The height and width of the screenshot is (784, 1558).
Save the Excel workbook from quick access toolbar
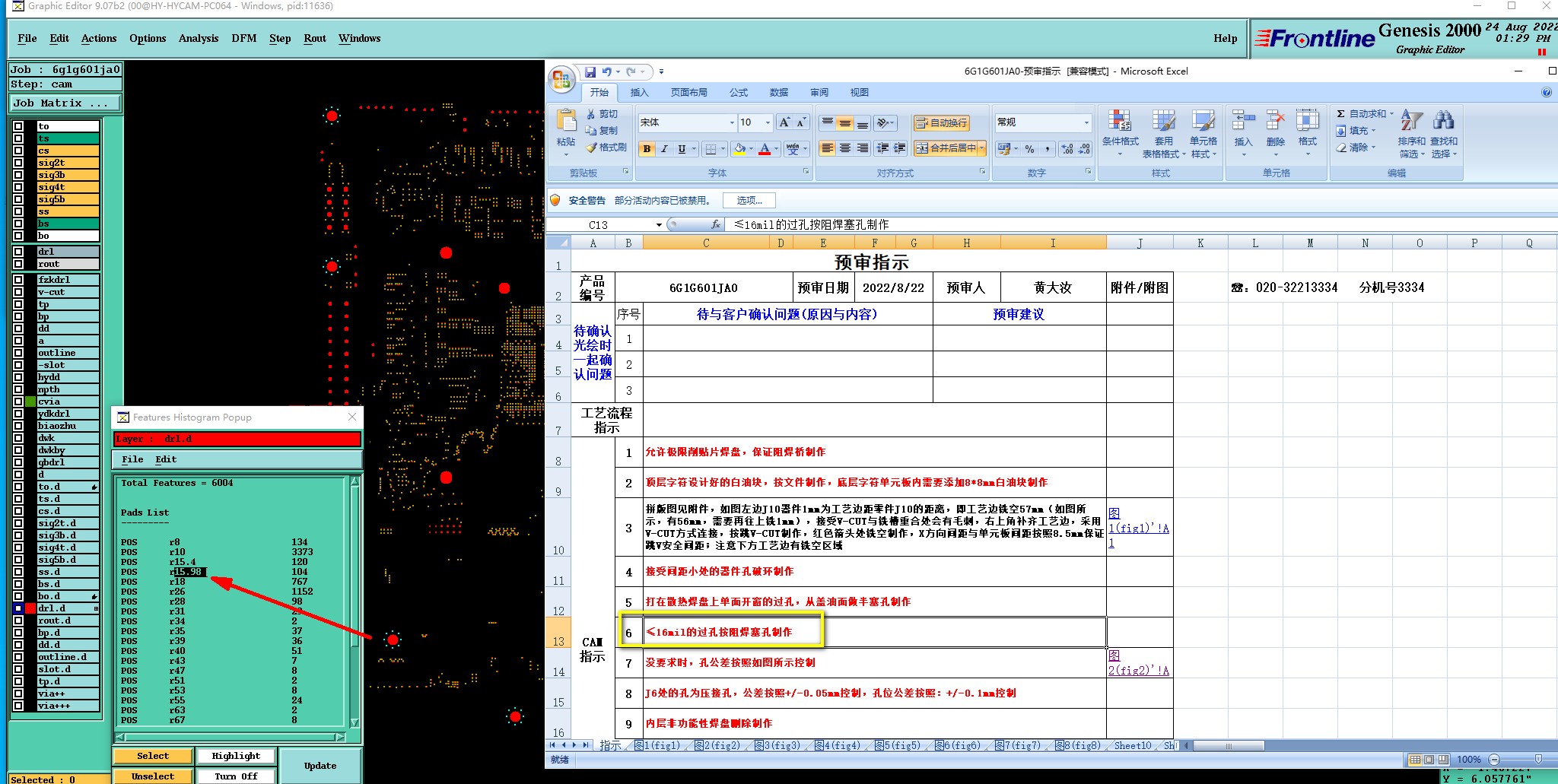tap(590, 71)
